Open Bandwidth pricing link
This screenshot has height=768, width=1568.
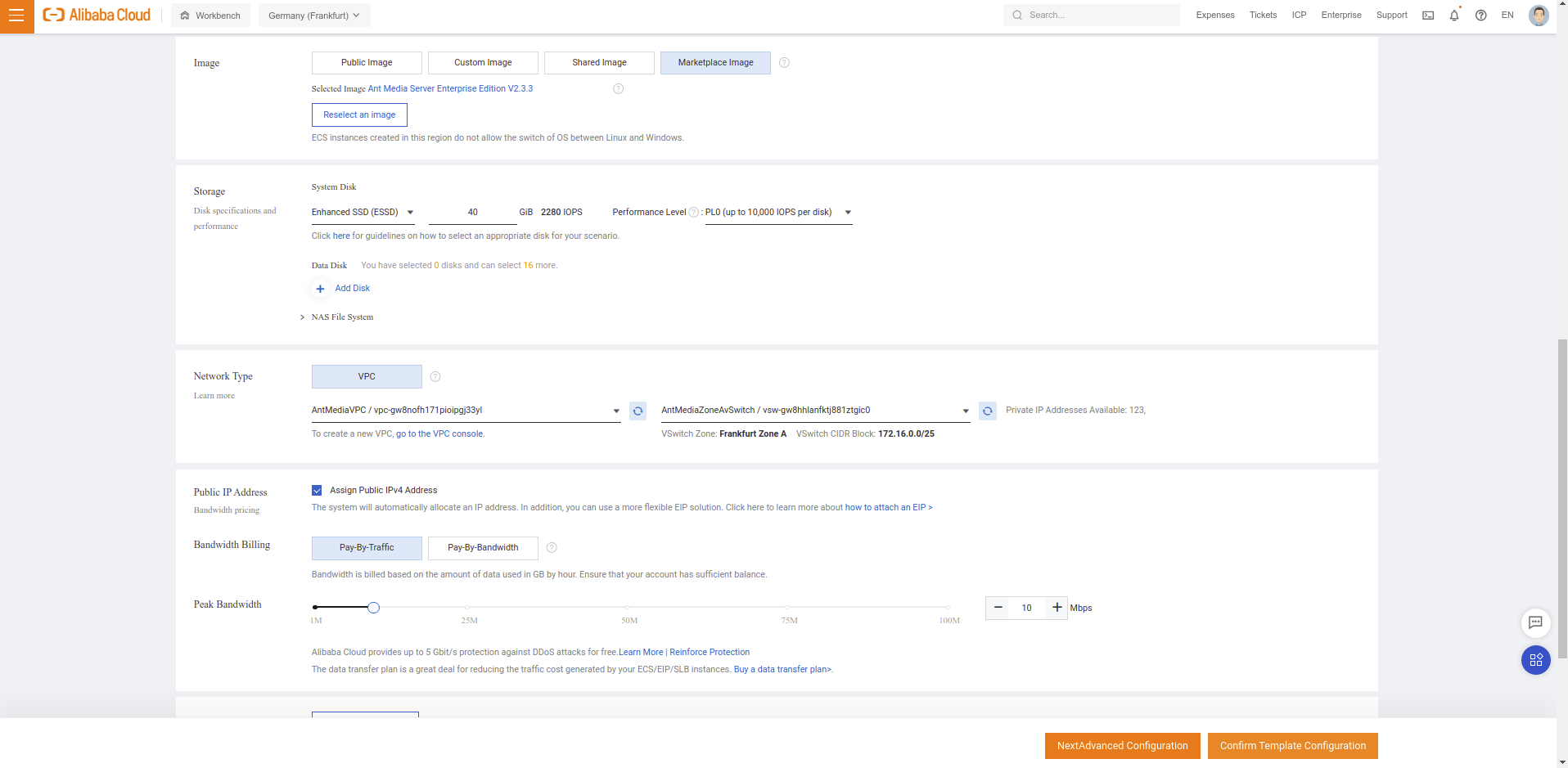click(227, 510)
